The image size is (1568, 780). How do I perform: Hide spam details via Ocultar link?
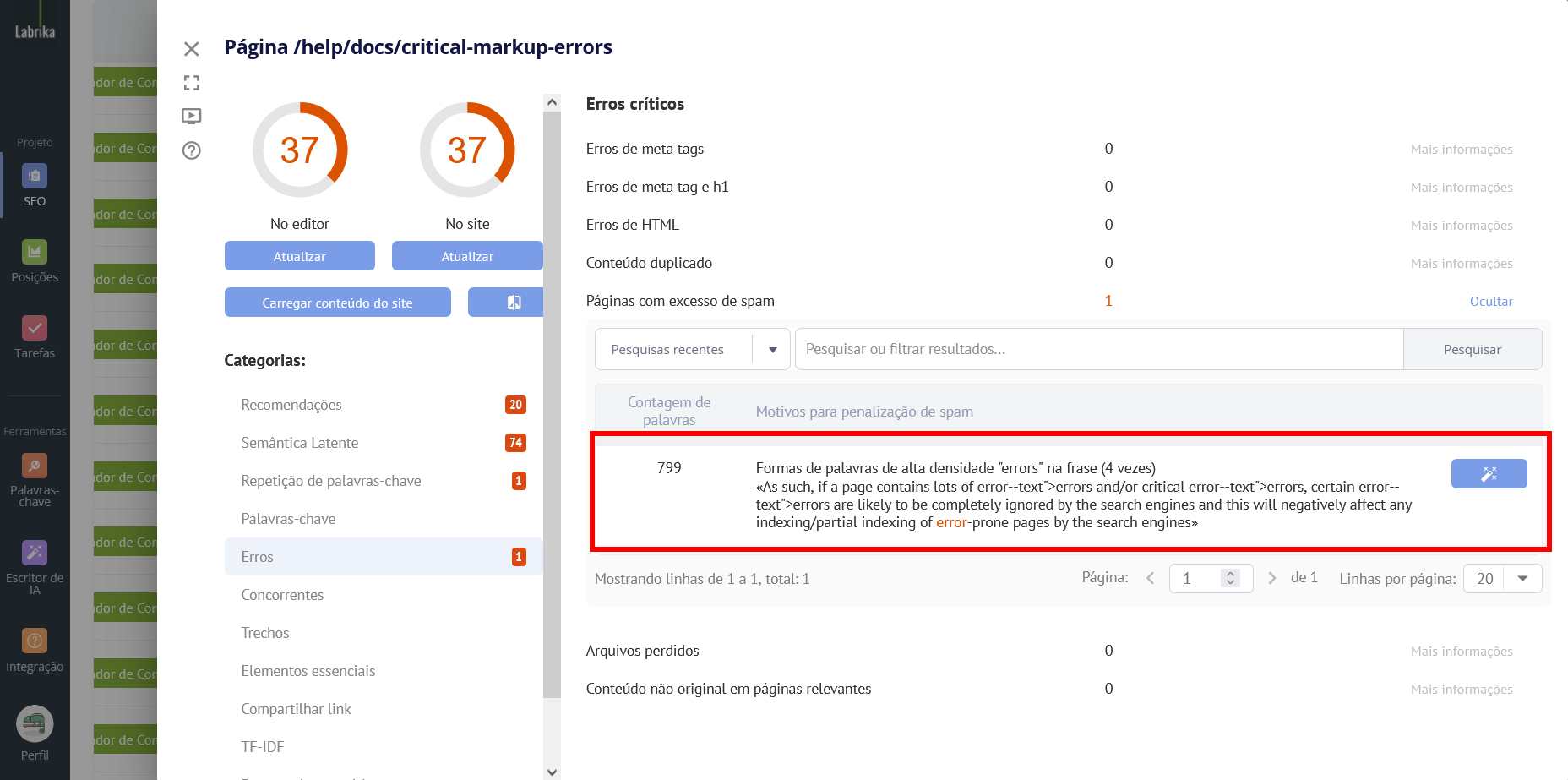pos(1491,302)
